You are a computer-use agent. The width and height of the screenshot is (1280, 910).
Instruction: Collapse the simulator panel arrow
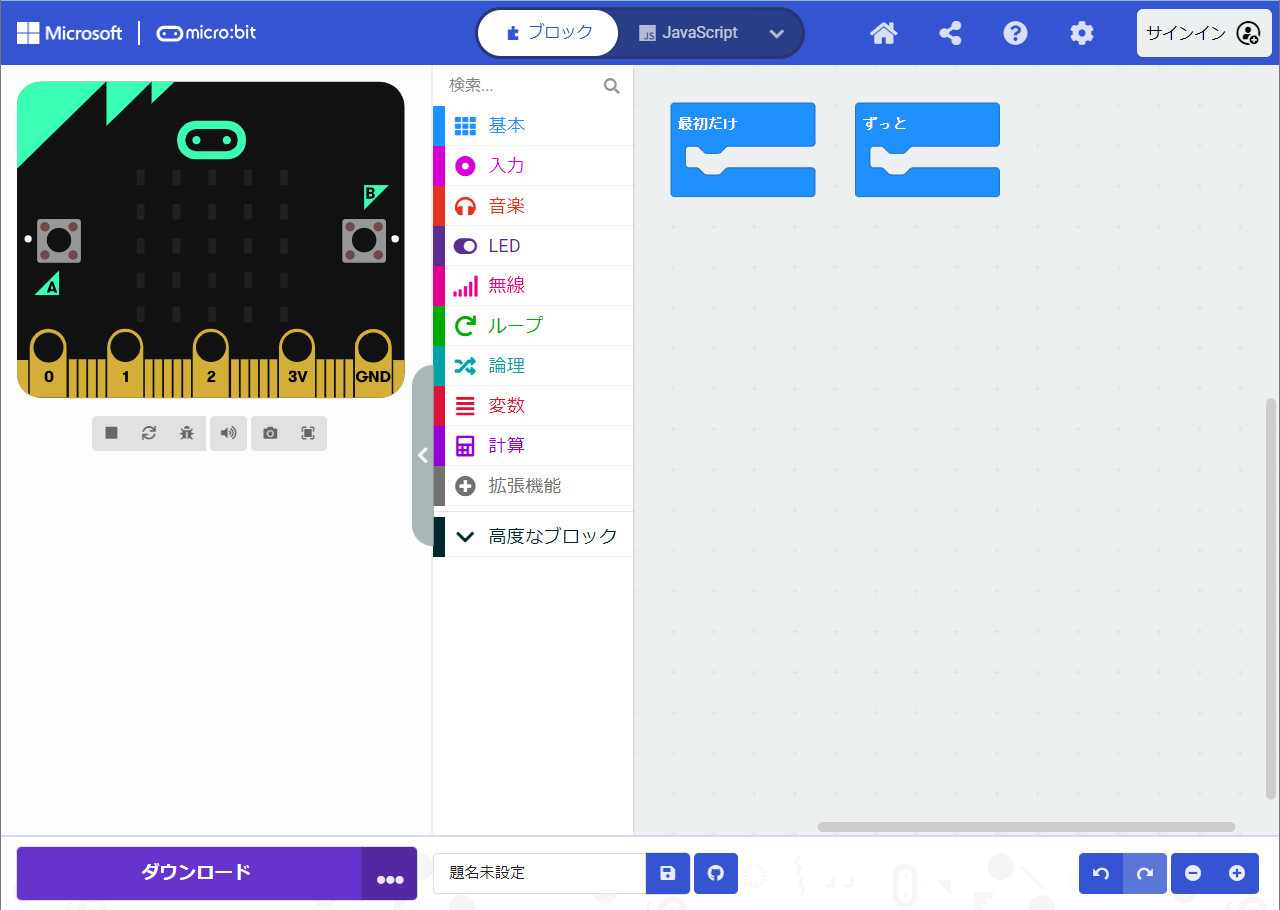422,456
